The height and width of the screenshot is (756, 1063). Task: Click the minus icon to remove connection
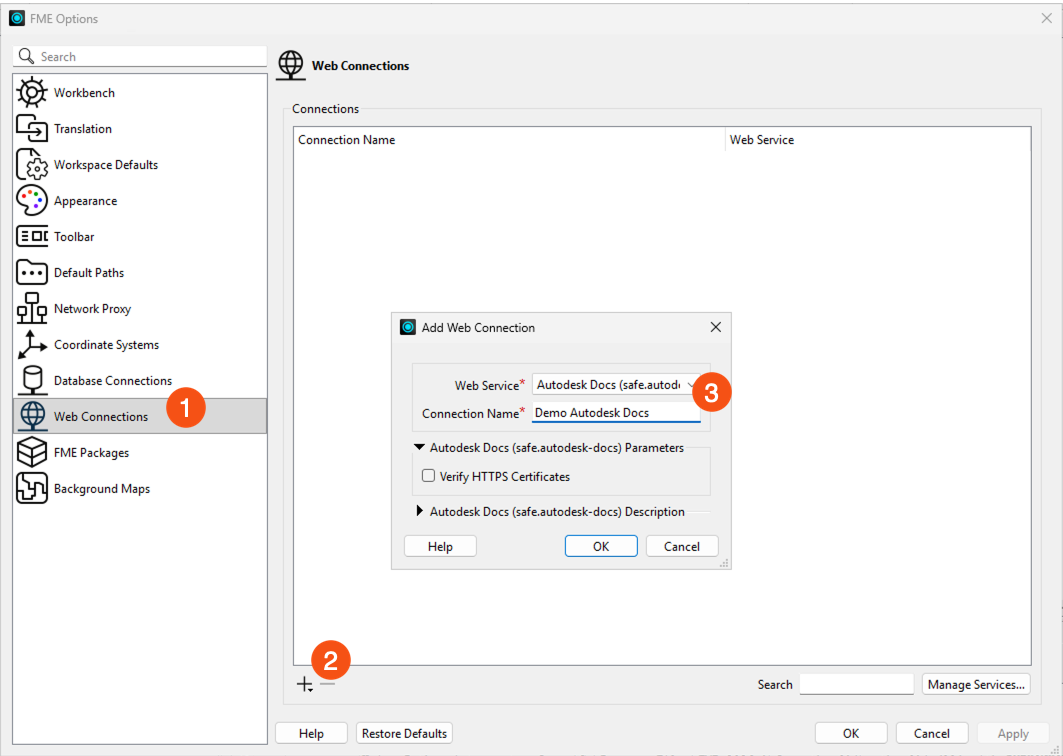coord(327,683)
